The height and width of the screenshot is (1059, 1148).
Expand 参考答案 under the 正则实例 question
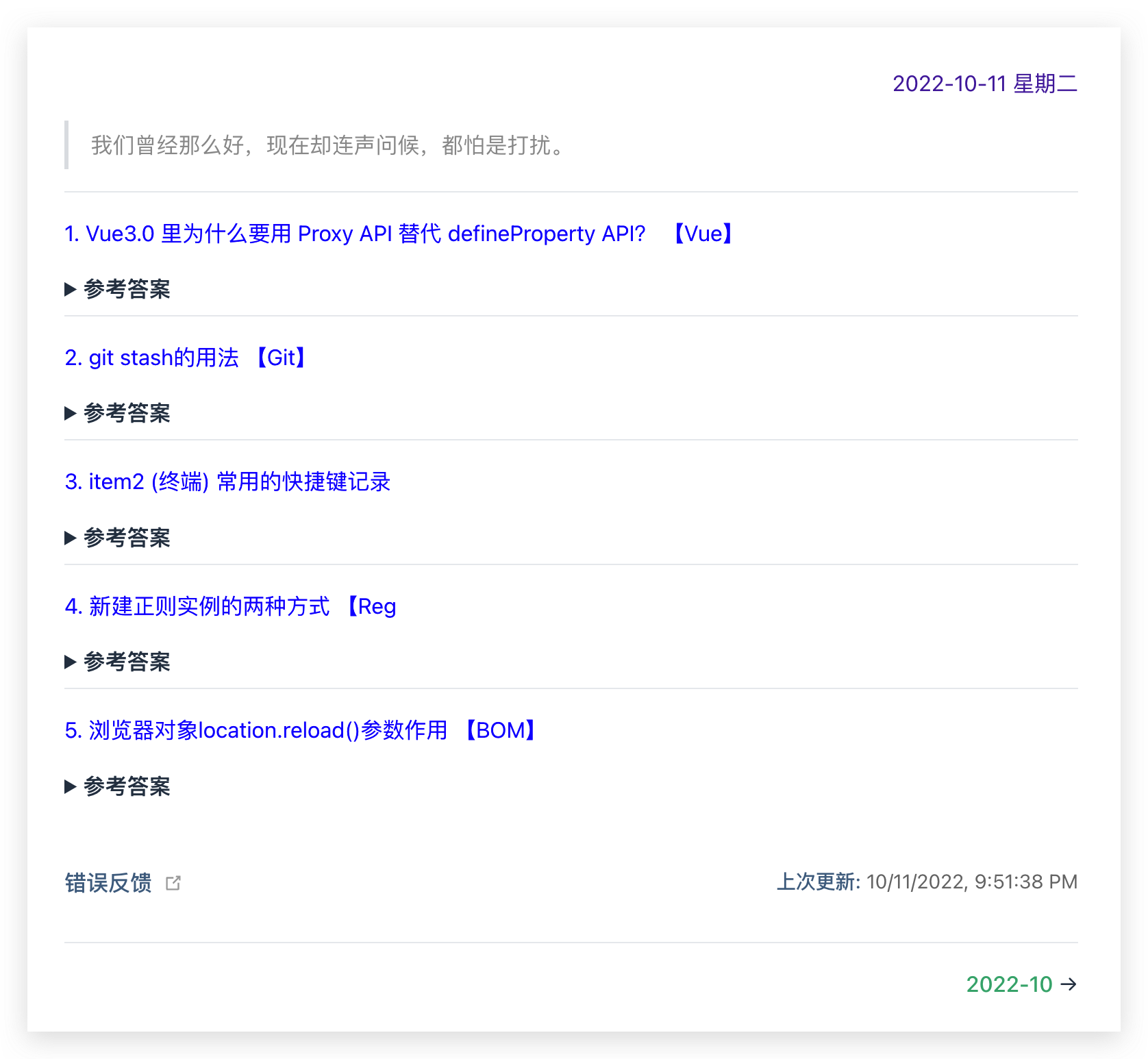pyautogui.click(x=118, y=662)
